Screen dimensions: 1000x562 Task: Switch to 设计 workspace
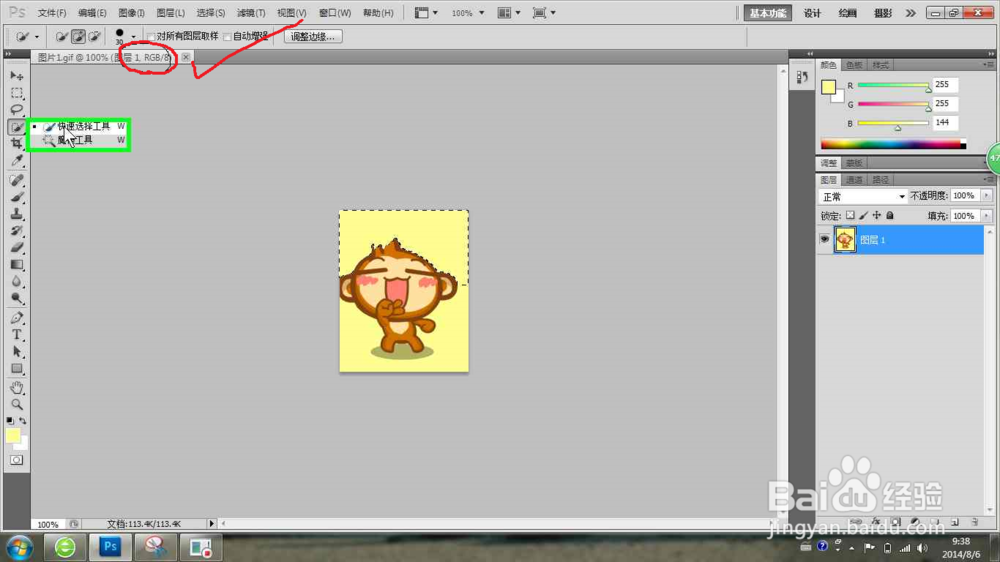coord(812,13)
